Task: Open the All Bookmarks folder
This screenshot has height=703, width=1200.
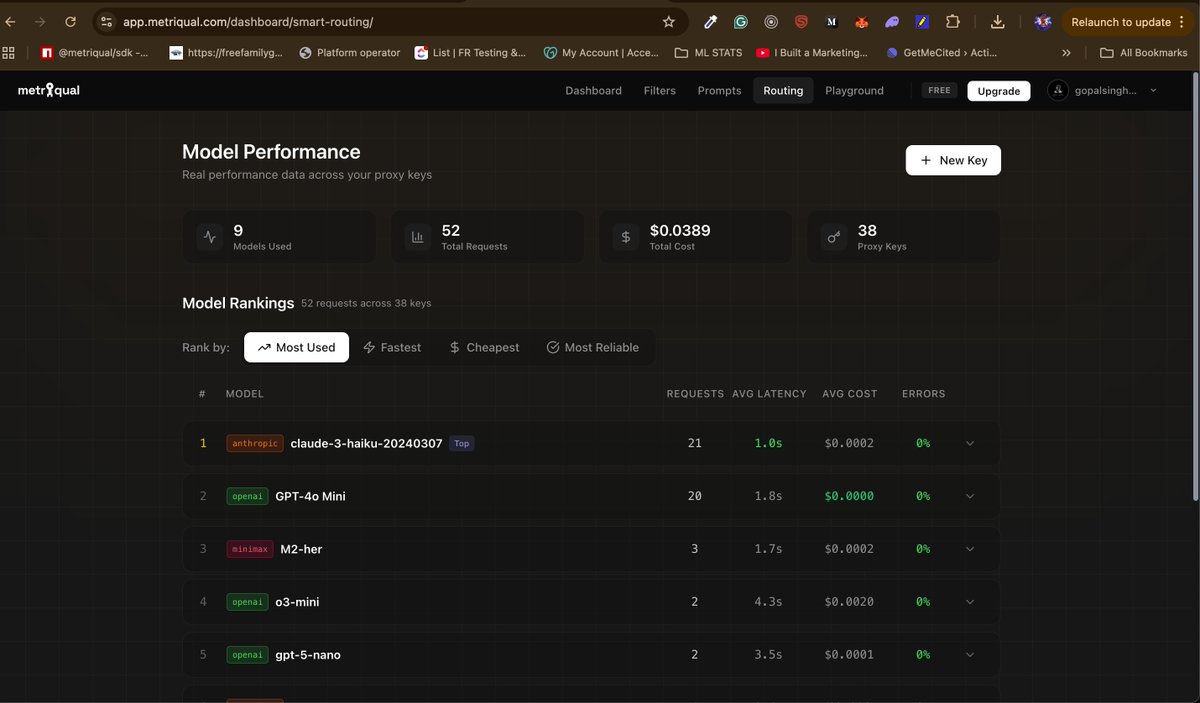Action: 1144,52
